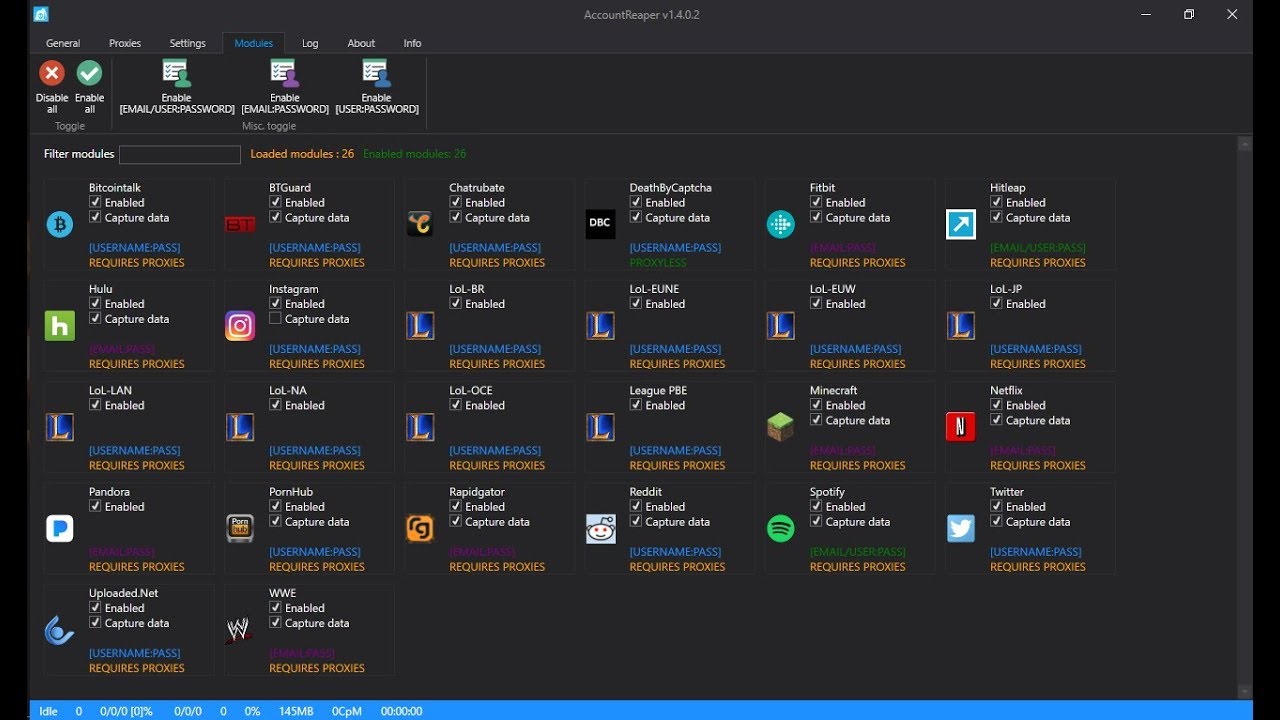Click the Hulu module icon
This screenshot has height=720, width=1280.
(60, 326)
